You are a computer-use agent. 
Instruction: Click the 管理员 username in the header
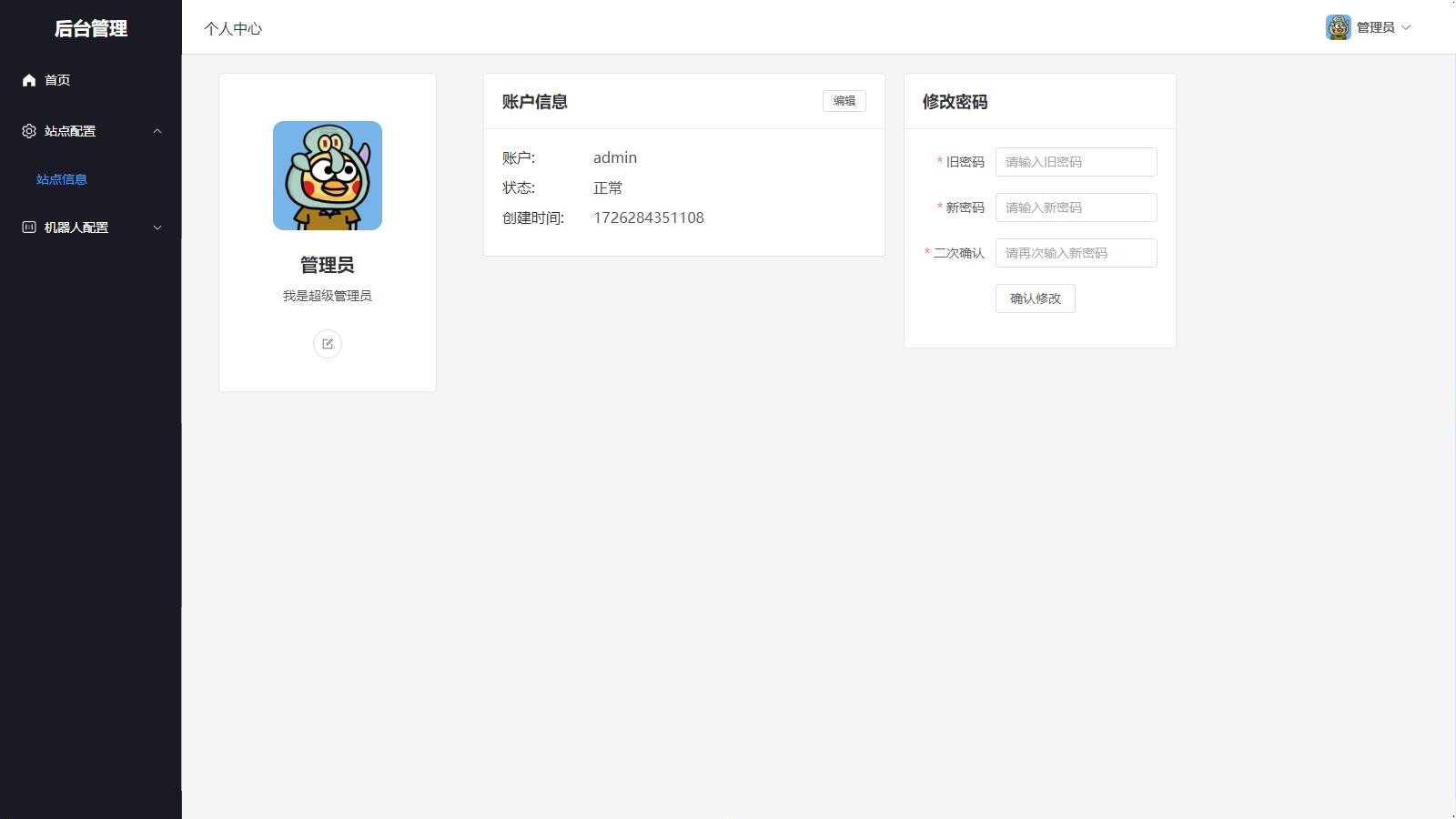click(1376, 27)
